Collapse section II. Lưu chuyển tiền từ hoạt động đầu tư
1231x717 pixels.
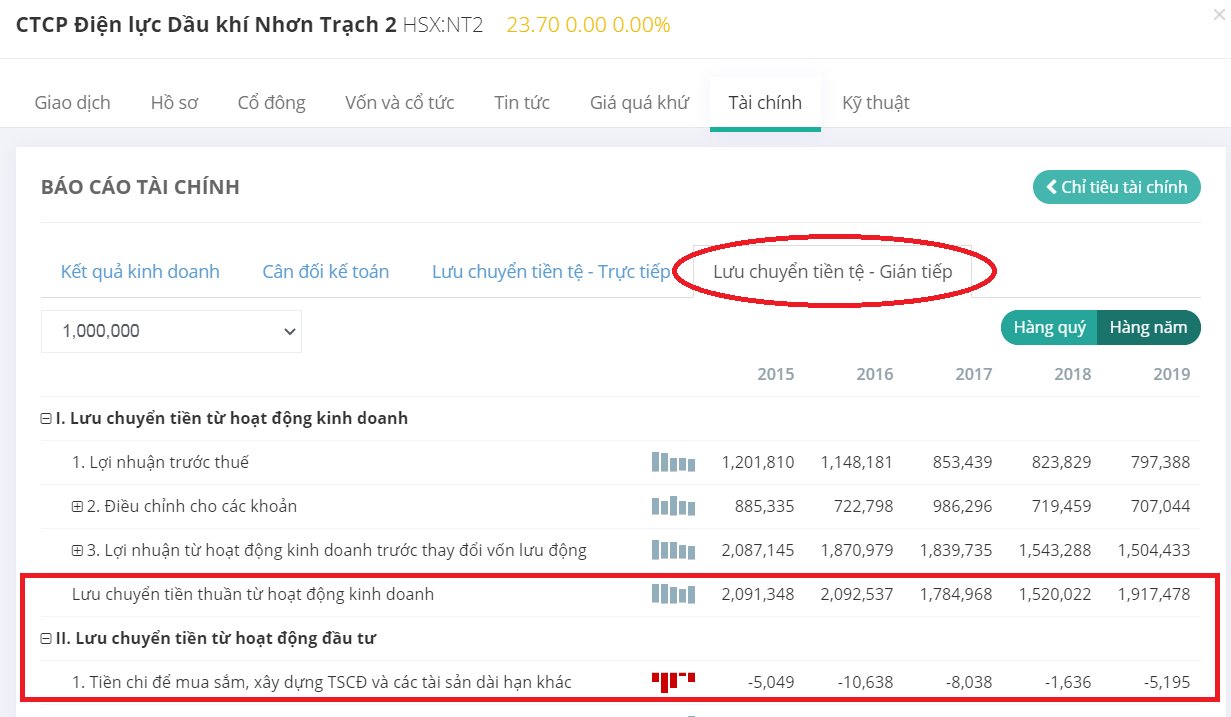pyautogui.click(x=46, y=639)
